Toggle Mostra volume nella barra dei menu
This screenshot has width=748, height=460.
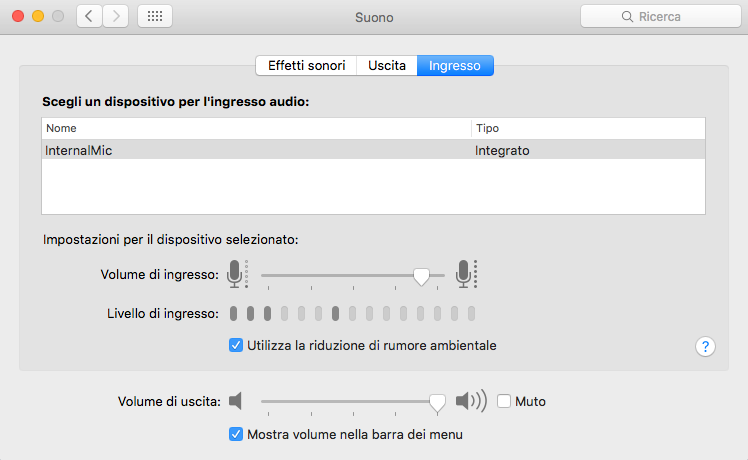click(x=236, y=434)
